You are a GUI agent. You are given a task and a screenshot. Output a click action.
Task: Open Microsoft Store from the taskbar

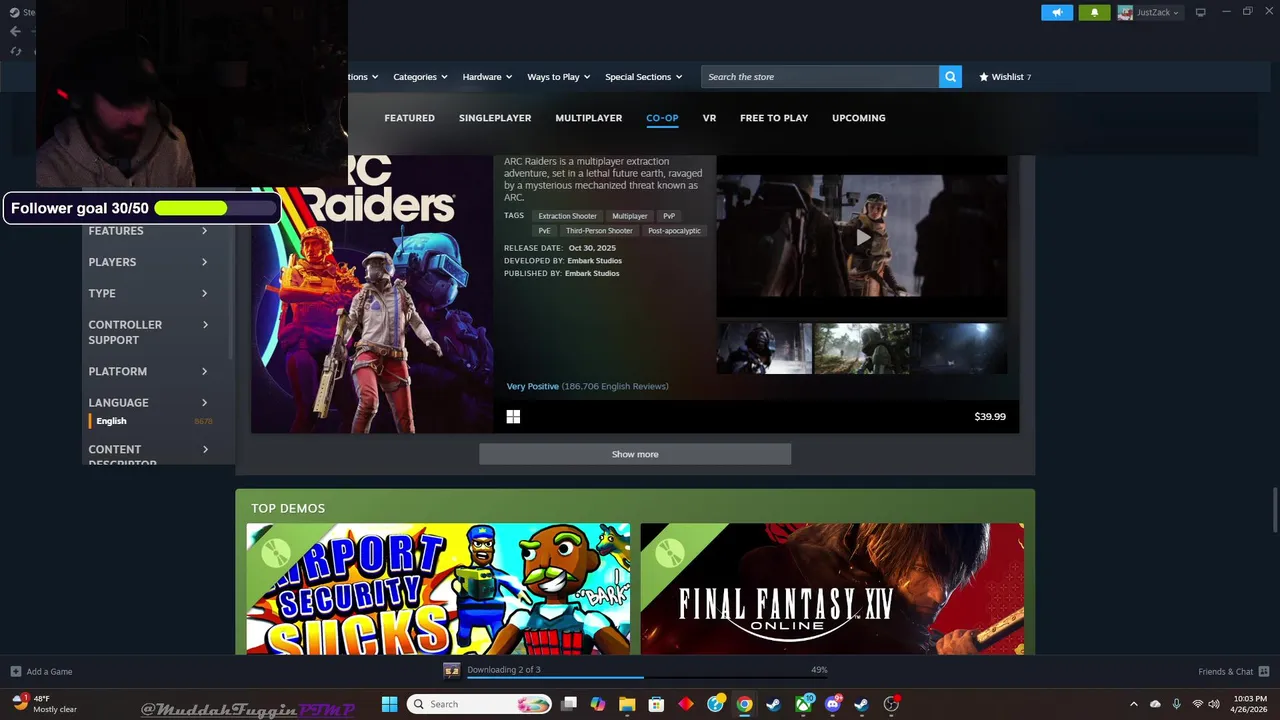pyautogui.click(x=656, y=704)
